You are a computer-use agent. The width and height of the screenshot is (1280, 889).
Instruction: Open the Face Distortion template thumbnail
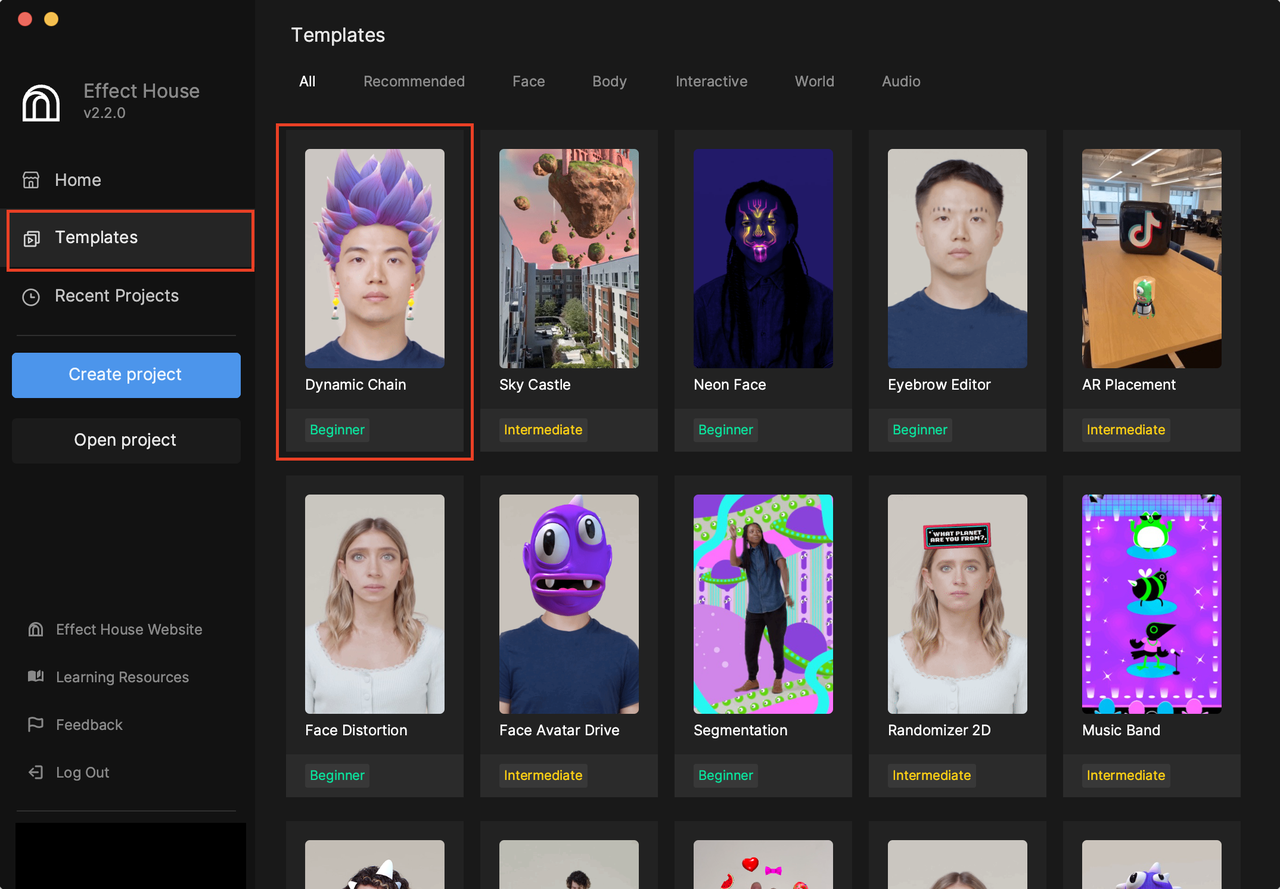[375, 604]
